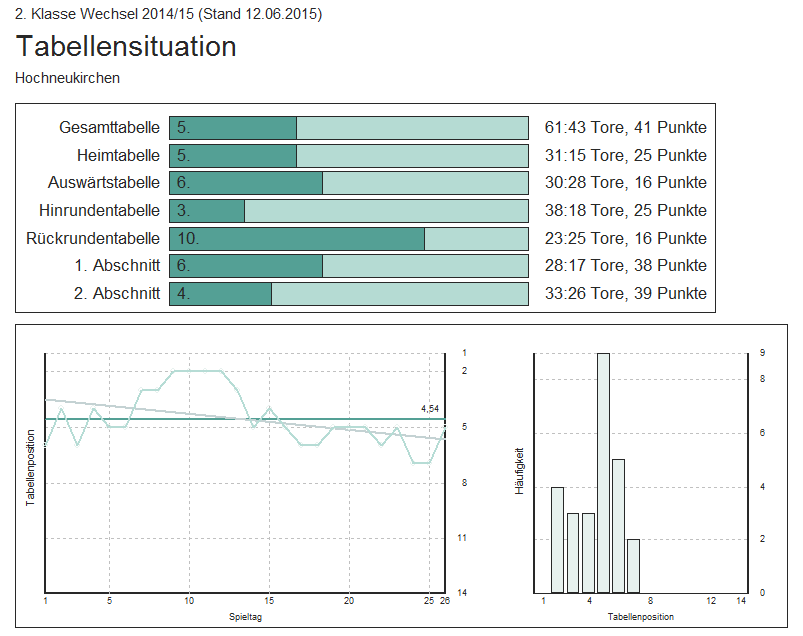803x636 pixels.
Task: Click the Tabellenposition label under the histogram
Action: click(640, 618)
